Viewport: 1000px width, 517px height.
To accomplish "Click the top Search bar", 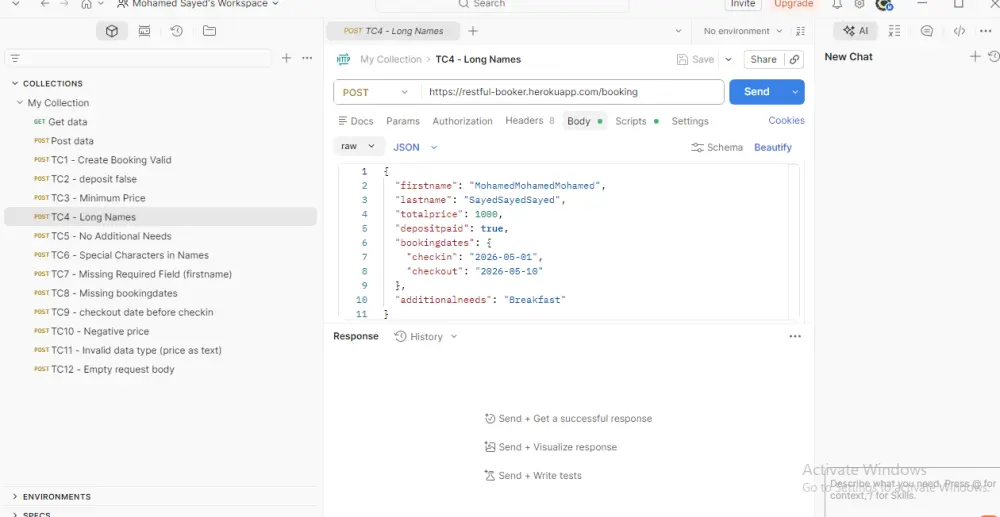I will [x=502, y=4].
